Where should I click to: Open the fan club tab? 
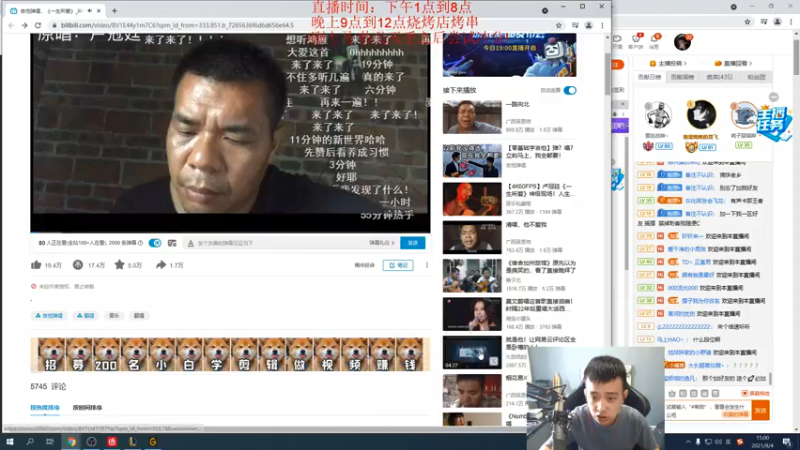click(756, 77)
